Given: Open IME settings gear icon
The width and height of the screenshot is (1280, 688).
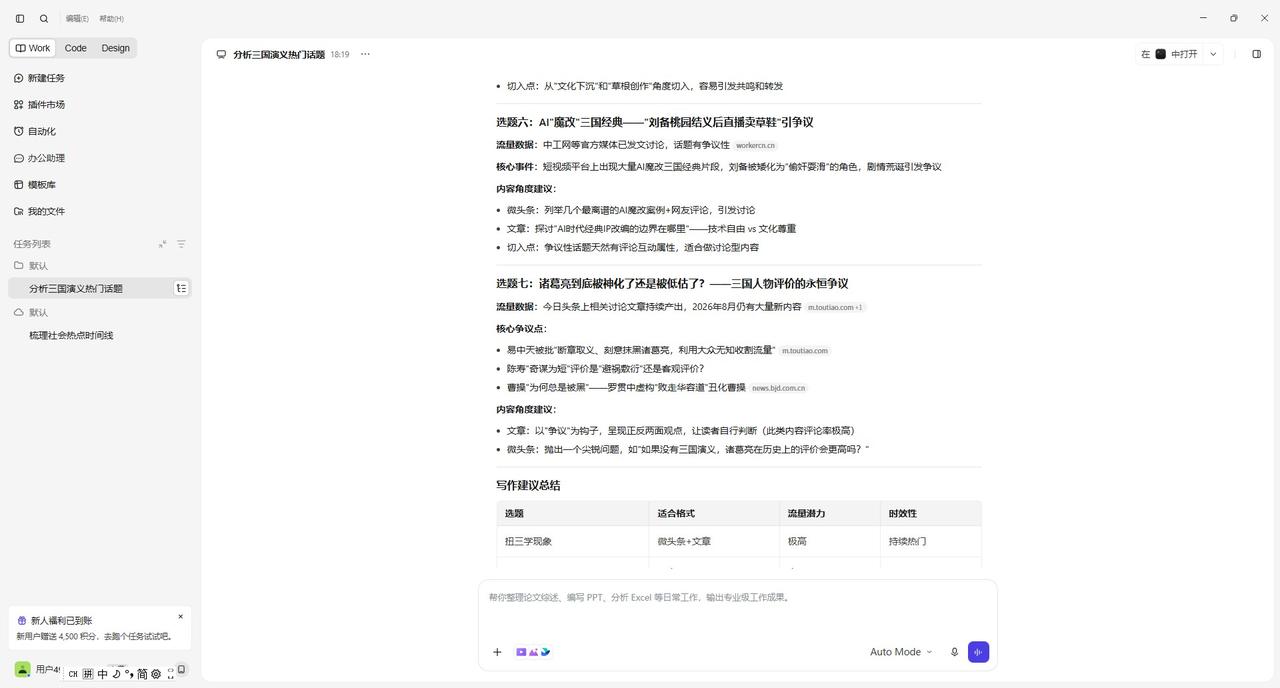Looking at the screenshot, I should (156, 674).
